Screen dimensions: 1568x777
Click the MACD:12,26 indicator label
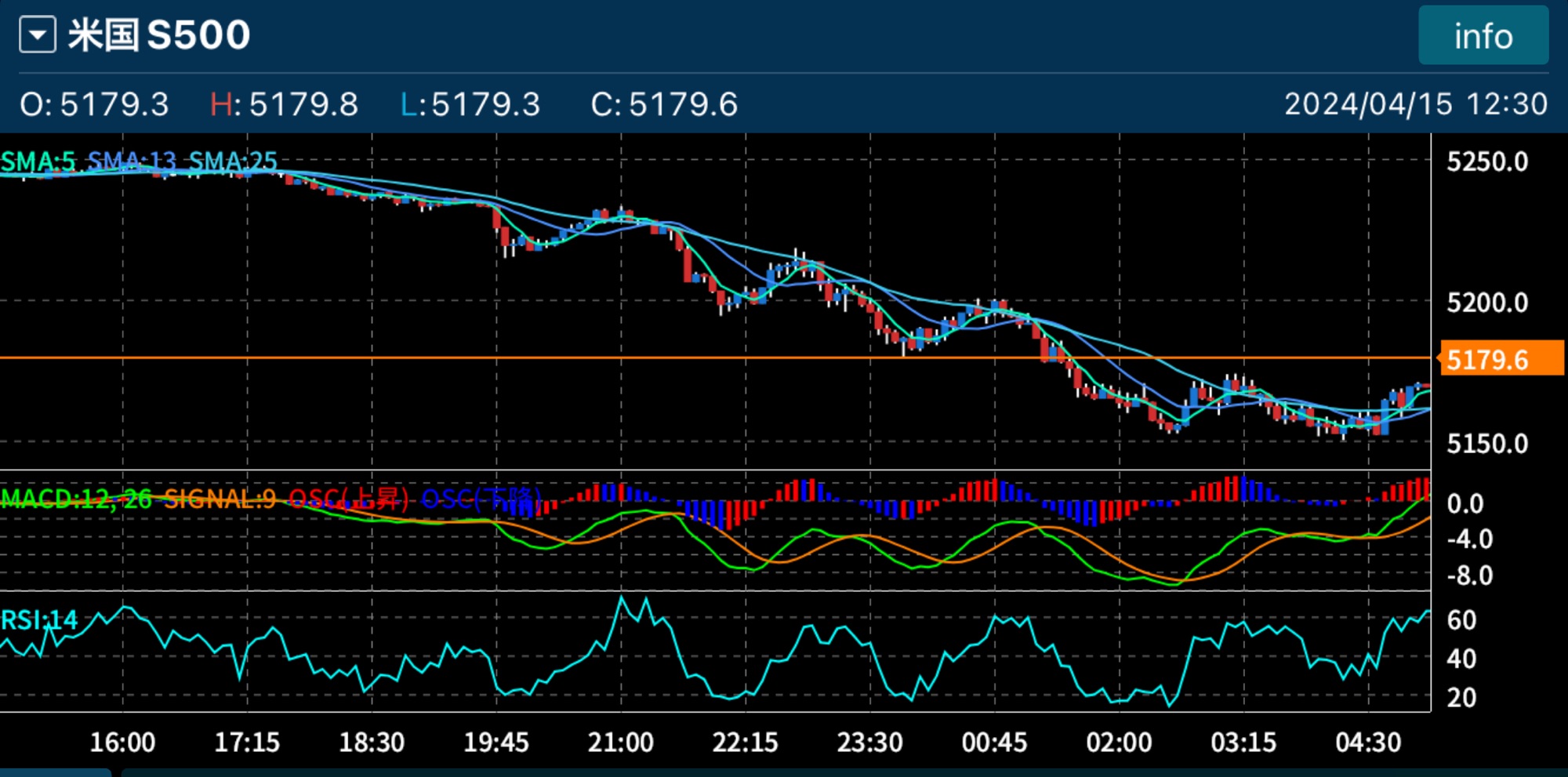[76, 499]
